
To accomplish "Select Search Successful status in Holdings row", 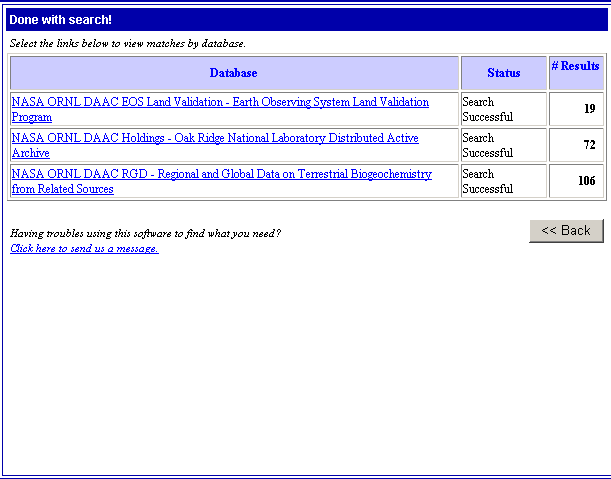I will tap(487, 145).
